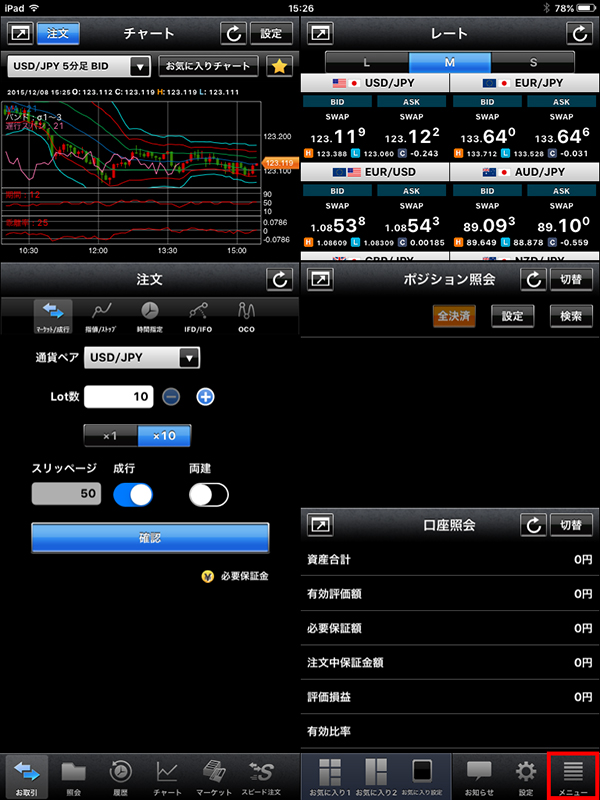Tap the star favorite icon on chart
The height and width of the screenshot is (800, 600).
coord(278,67)
